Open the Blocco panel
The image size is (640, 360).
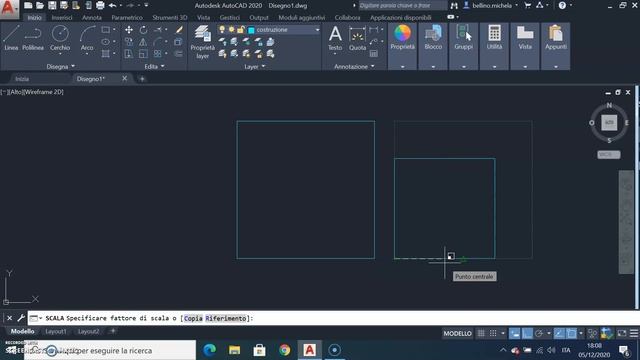pos(433,37)
